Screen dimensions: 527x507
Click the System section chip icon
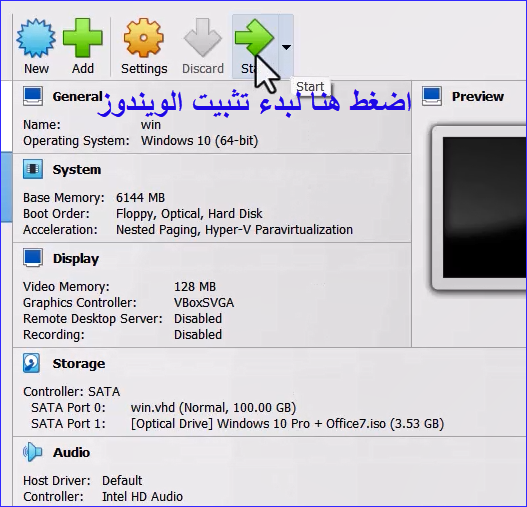33,169
